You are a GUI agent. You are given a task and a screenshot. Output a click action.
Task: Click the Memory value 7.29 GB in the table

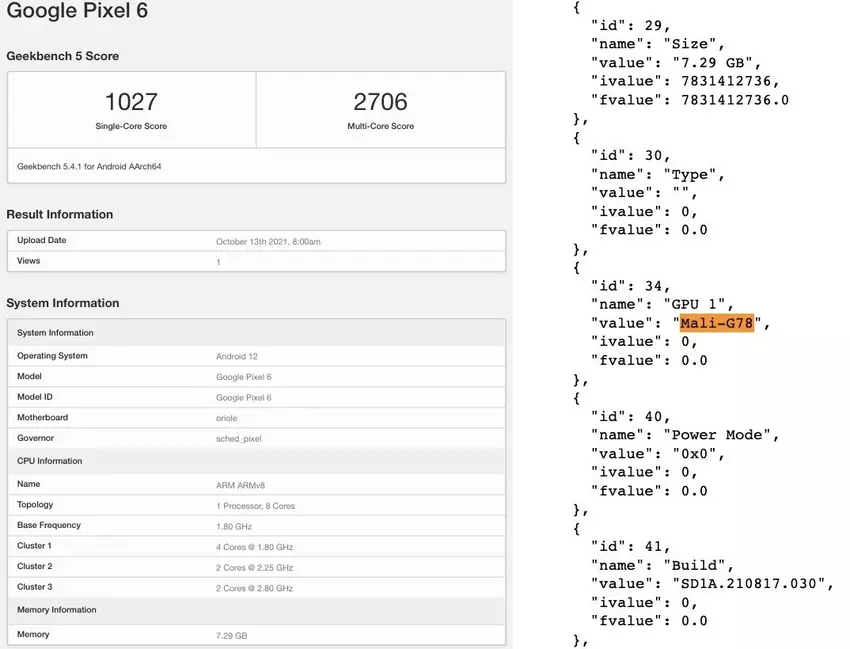point(232,635)
